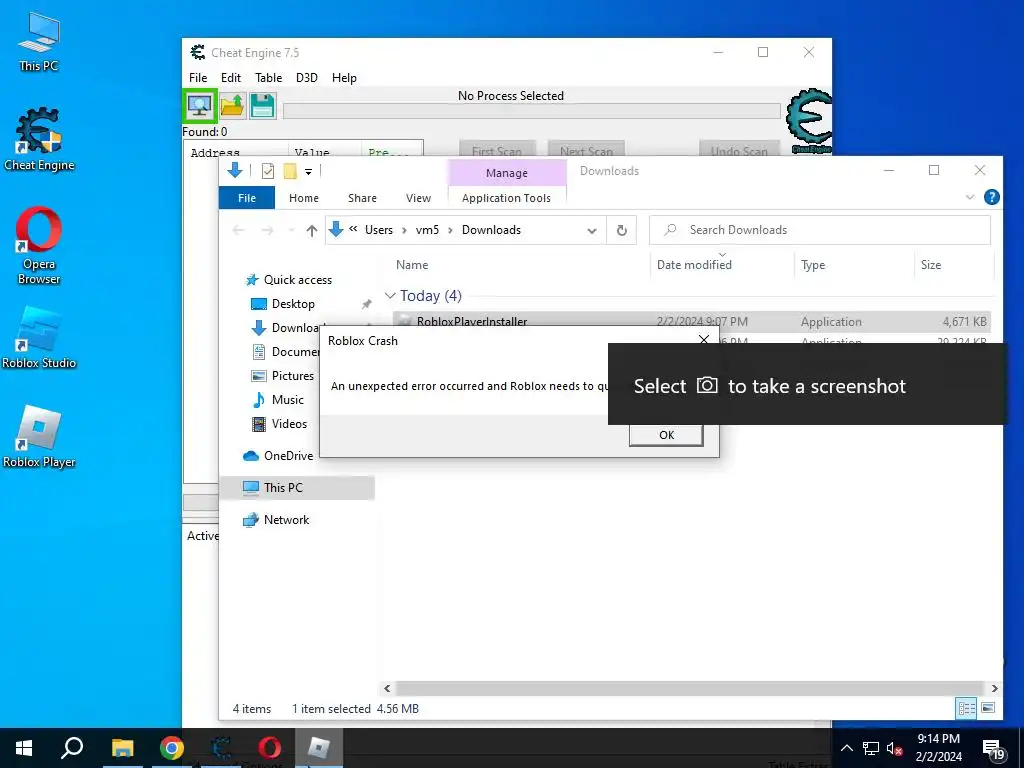Open the Edit menu in Cheat Engine

click(x=231, y=78)
